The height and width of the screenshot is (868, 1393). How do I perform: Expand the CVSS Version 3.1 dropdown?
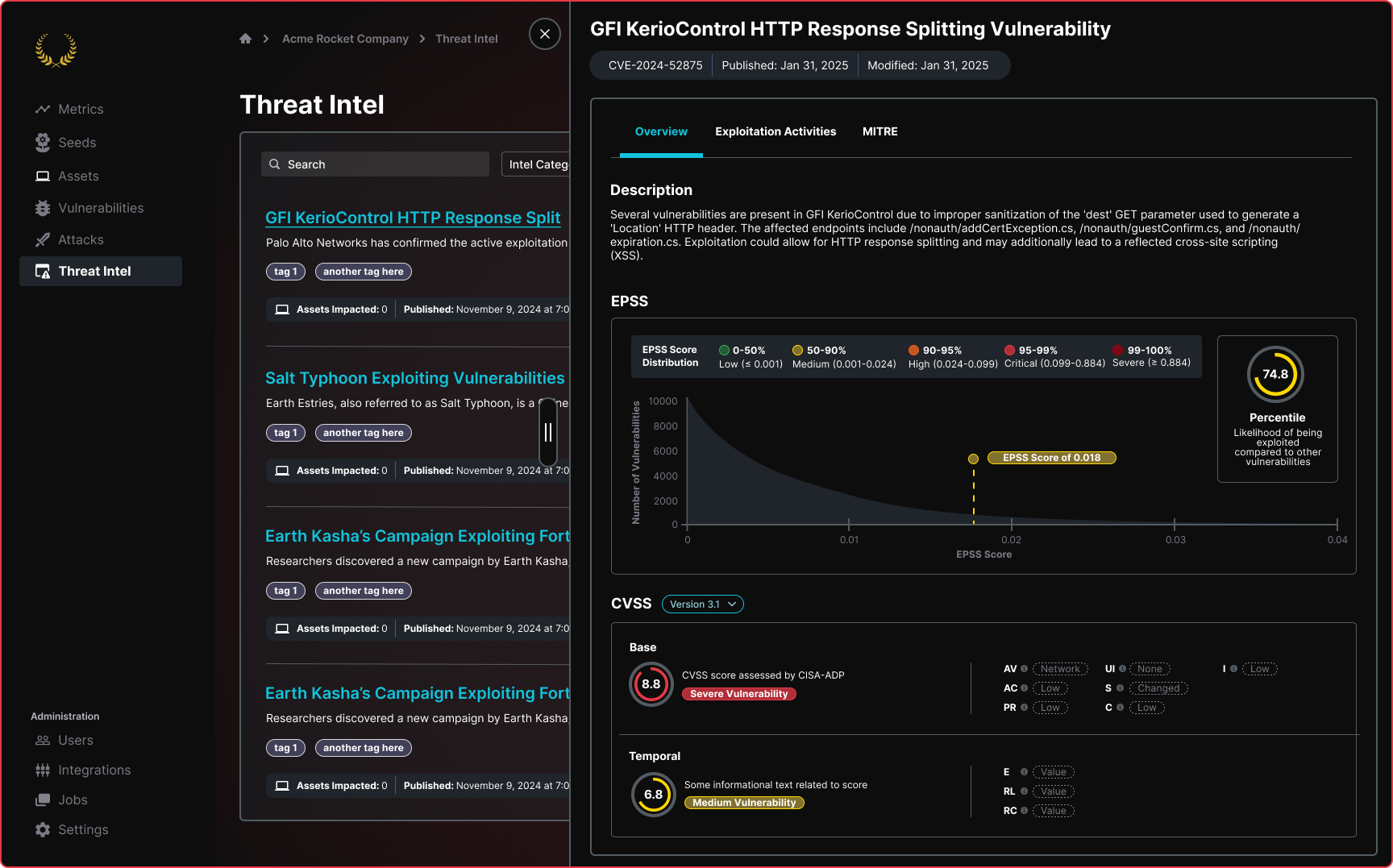702,604
